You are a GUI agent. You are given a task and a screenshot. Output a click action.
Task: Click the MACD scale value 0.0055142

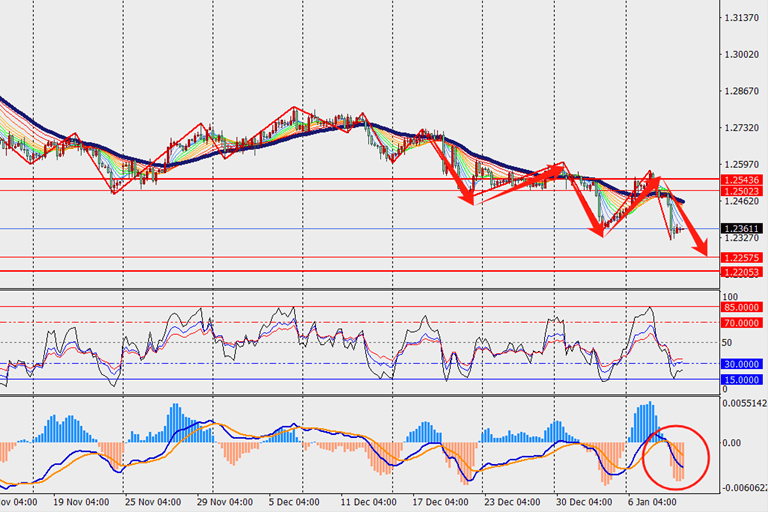745,403
